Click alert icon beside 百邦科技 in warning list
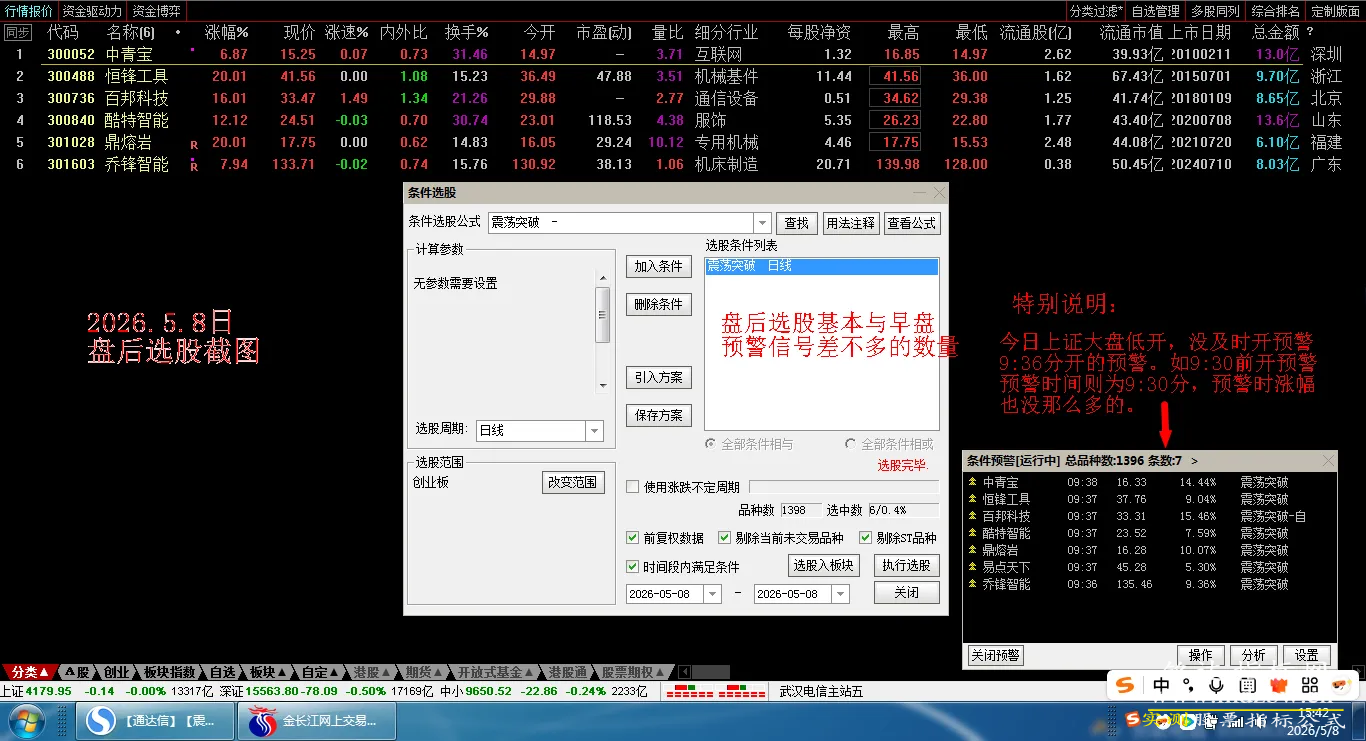This screenshot has width=1366, height=741. pyautogui.click(x=973, y=516)
